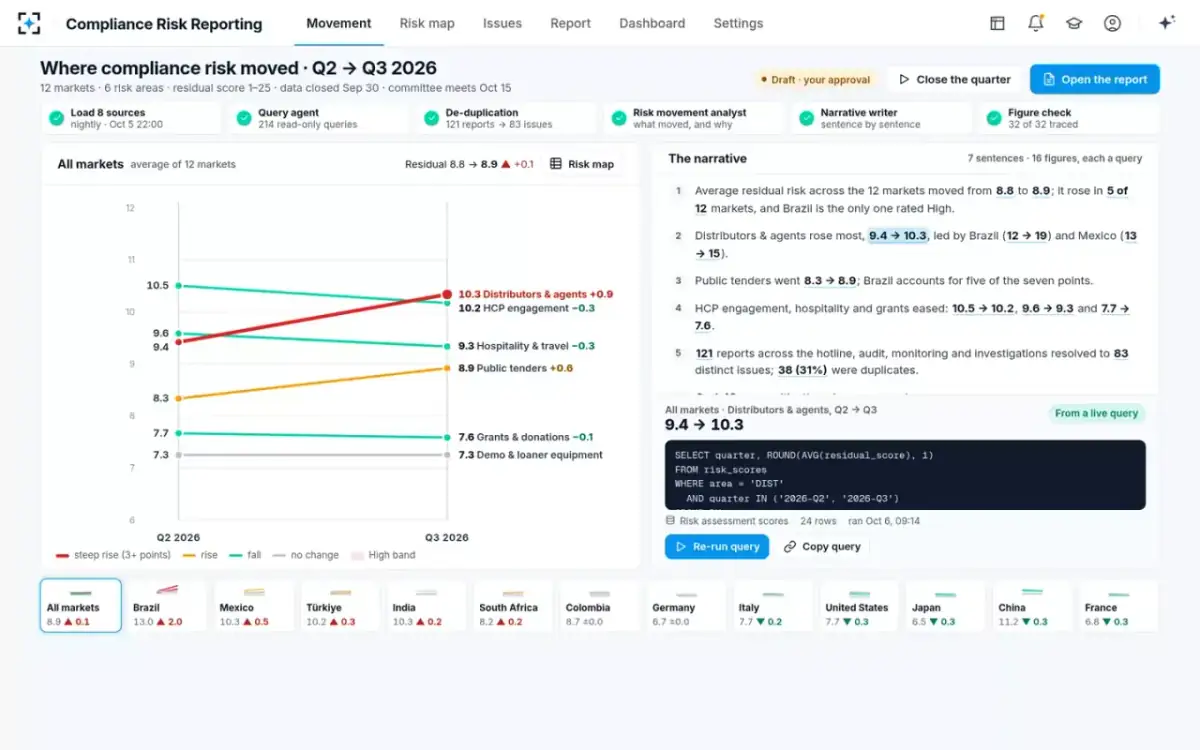Viewport: 1200px width, 750px height.
Task: Click the Narrative writer check icon
Action: click(806, 118)
